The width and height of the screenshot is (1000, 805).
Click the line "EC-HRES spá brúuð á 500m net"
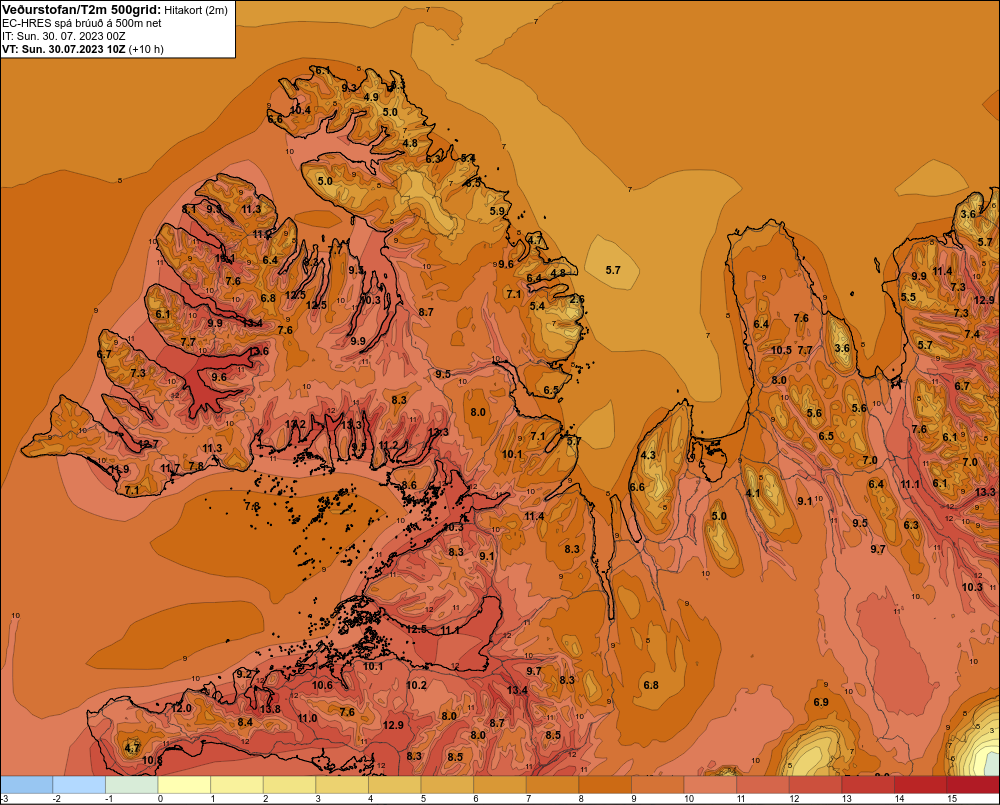[x=82, y=23]
